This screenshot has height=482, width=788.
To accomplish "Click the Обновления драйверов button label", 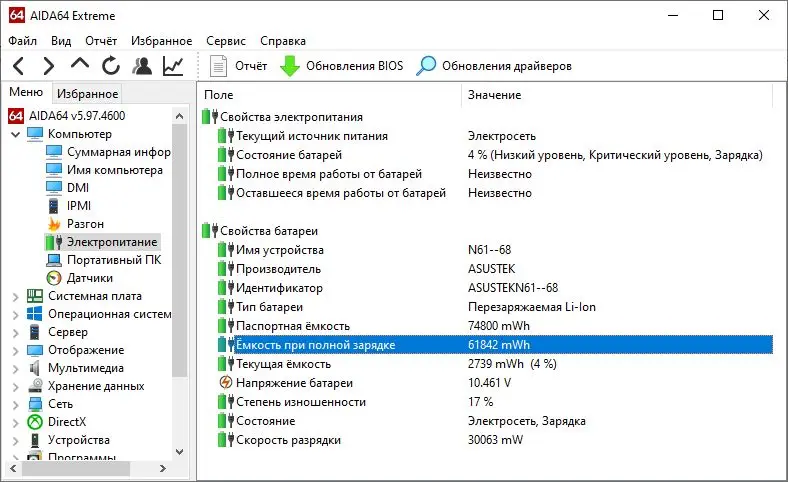I will click(x=507, y=66).
